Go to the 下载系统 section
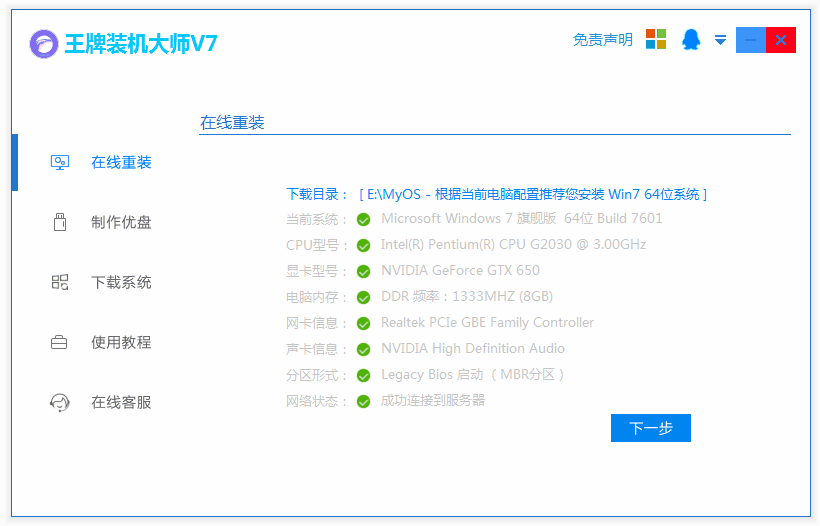 [121, 282]
